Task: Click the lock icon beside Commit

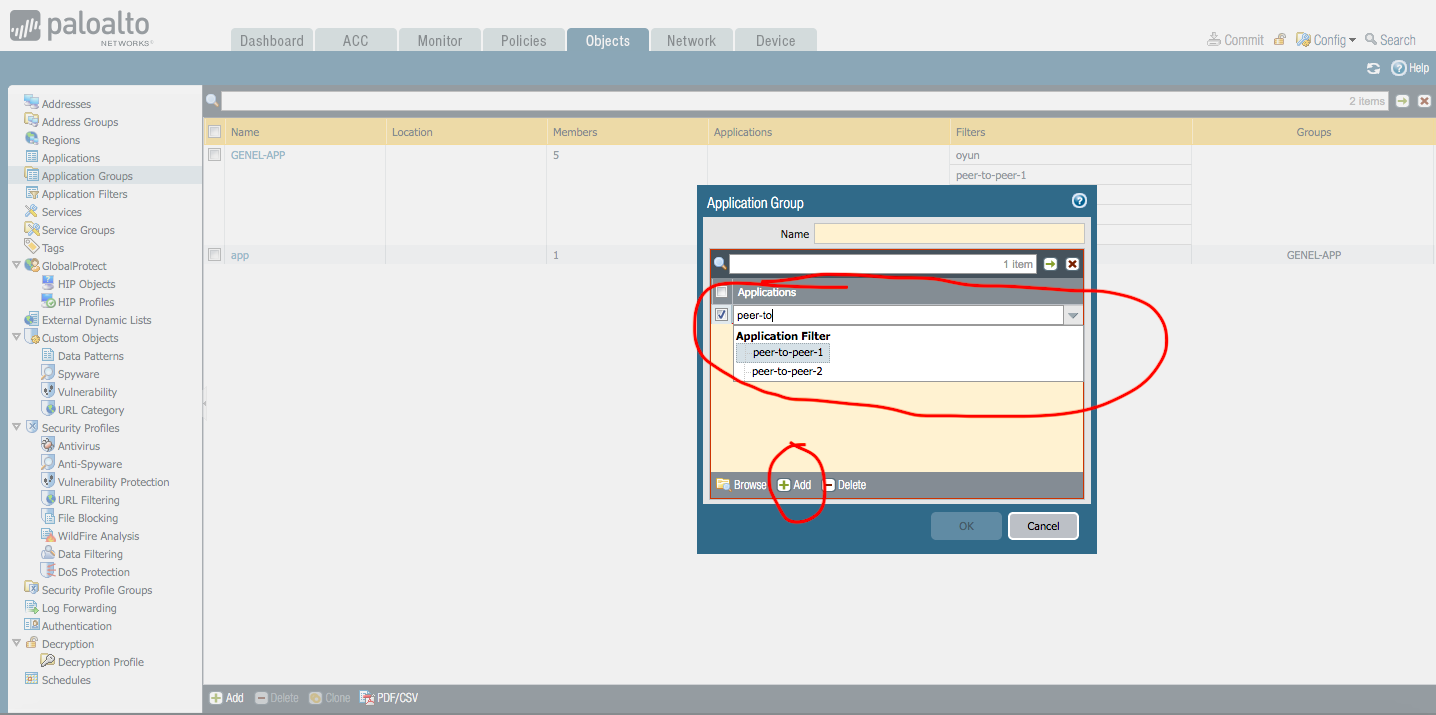Action: [x=1280, y=40]
